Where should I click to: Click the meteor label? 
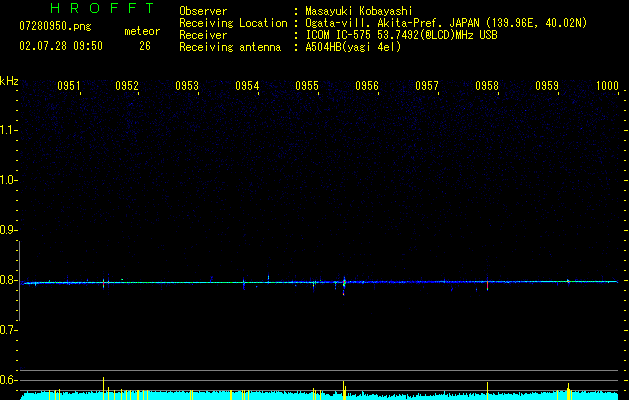pyautogui.click(x=142, y=31)
